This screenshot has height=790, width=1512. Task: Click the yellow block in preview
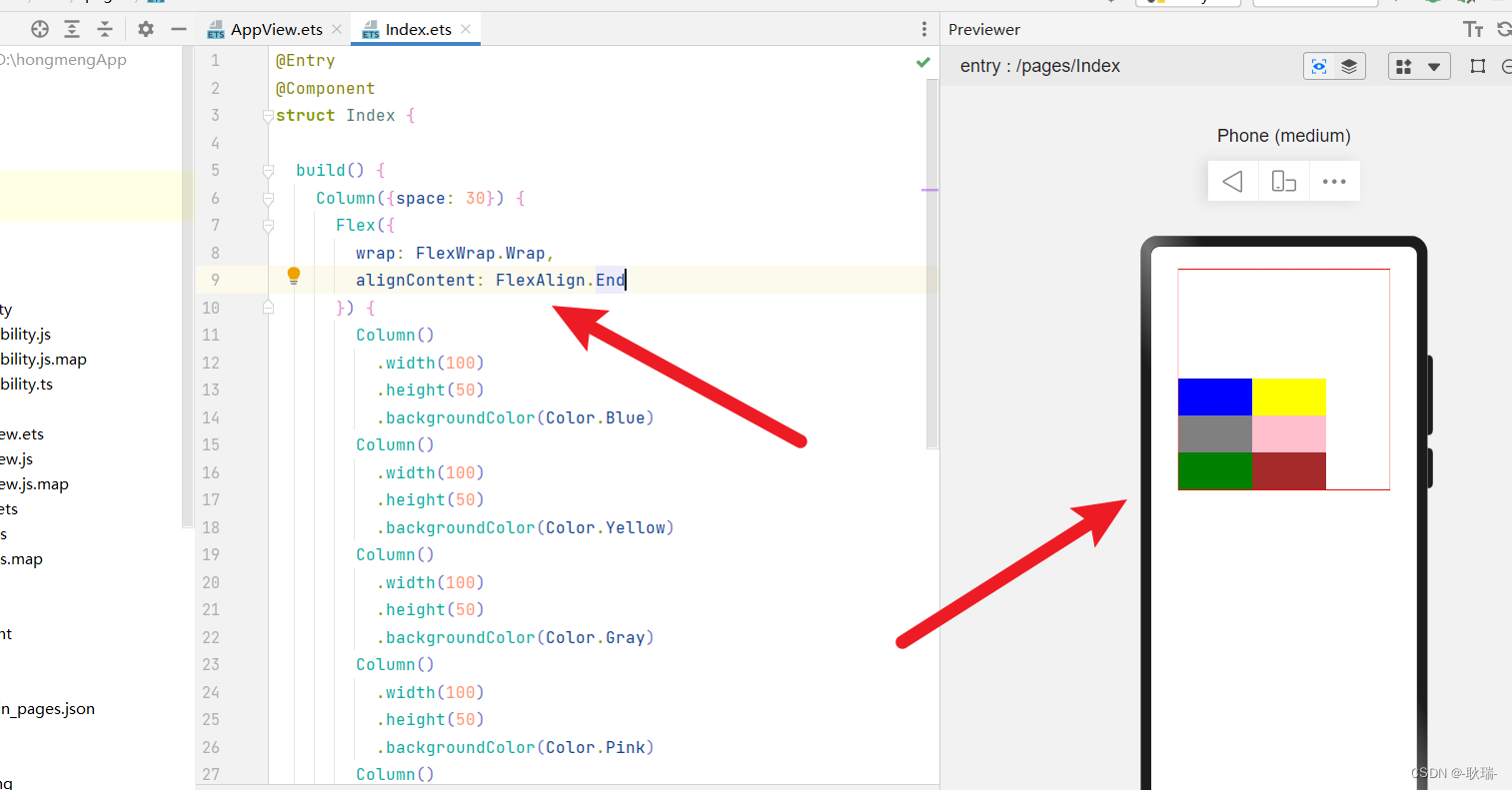click(x=1289, y=396)
